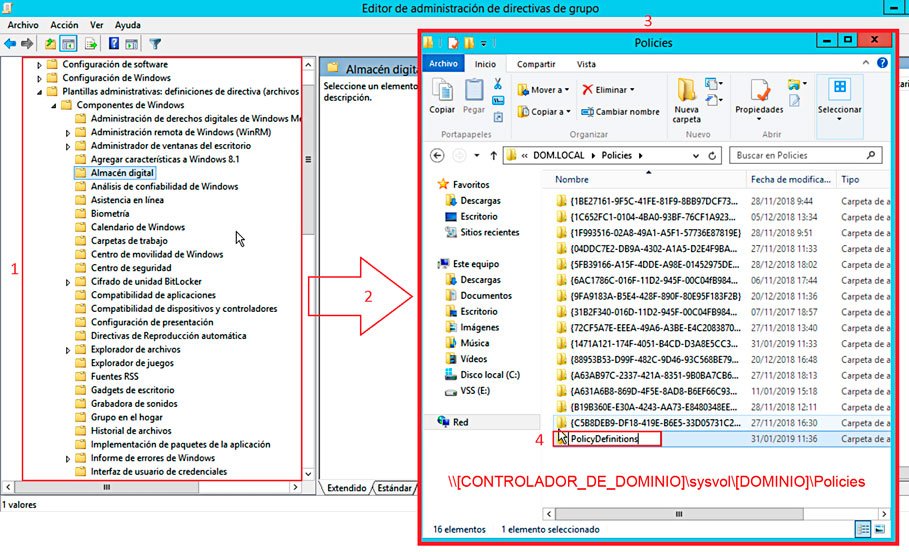Click the Copy path icon in Portapapeles group
The height and width of the screenshot is (552, 909).
497,100
